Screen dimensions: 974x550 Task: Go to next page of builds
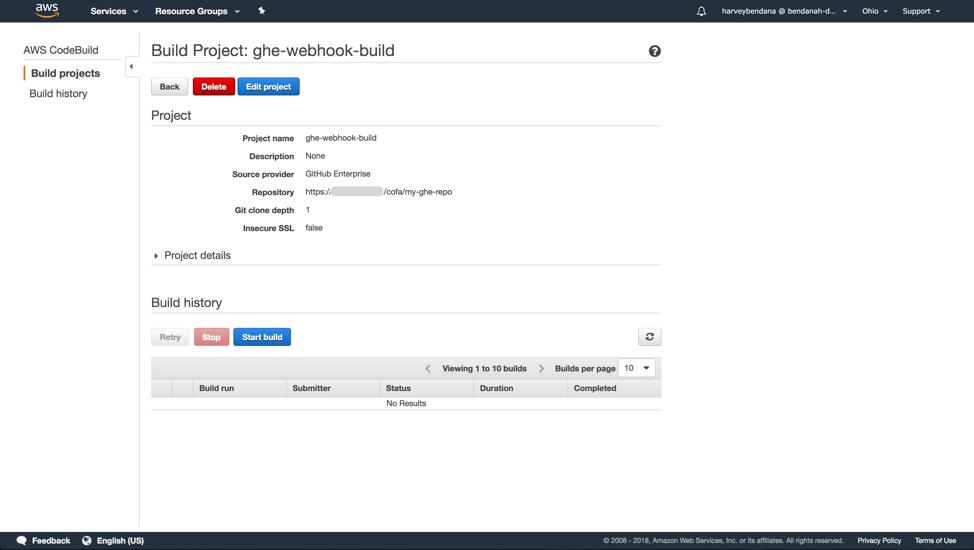tap(541, 369)
